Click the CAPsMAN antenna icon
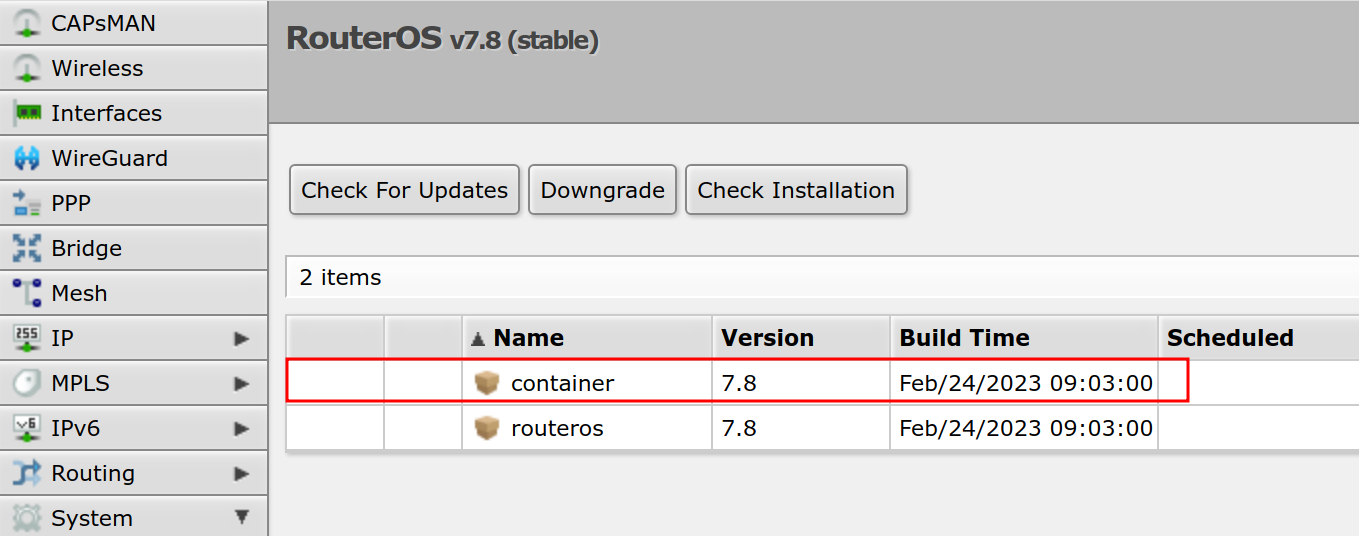 [x=27, y=24]
